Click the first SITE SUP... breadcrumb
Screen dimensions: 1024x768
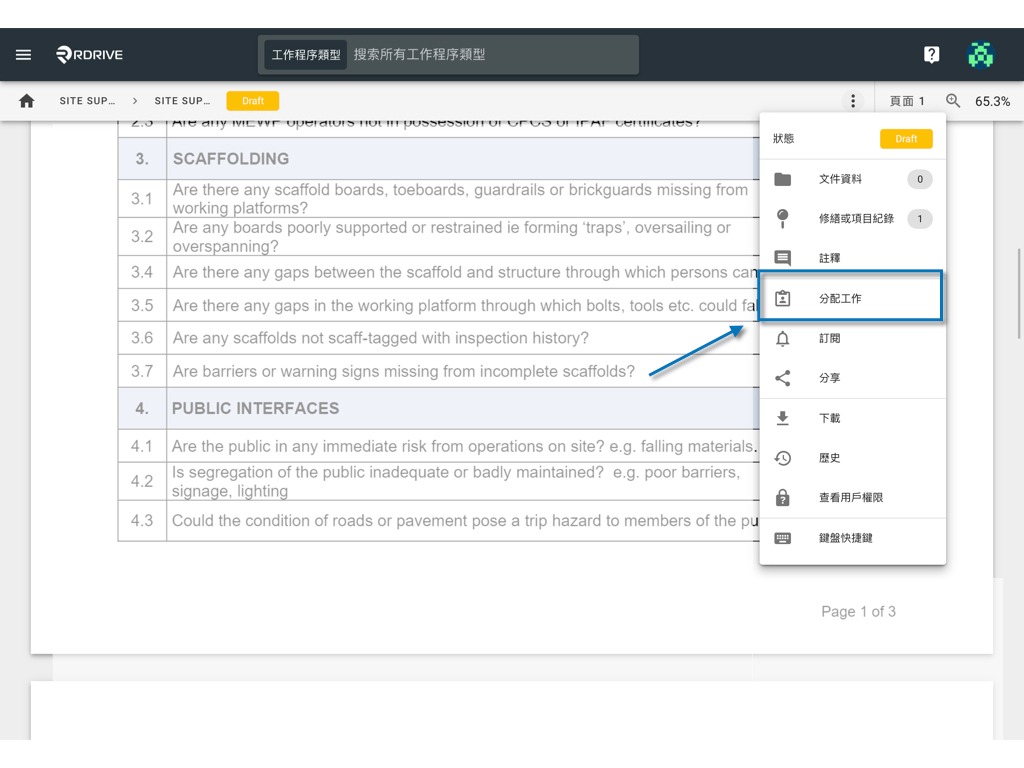(x=87, y=101)
